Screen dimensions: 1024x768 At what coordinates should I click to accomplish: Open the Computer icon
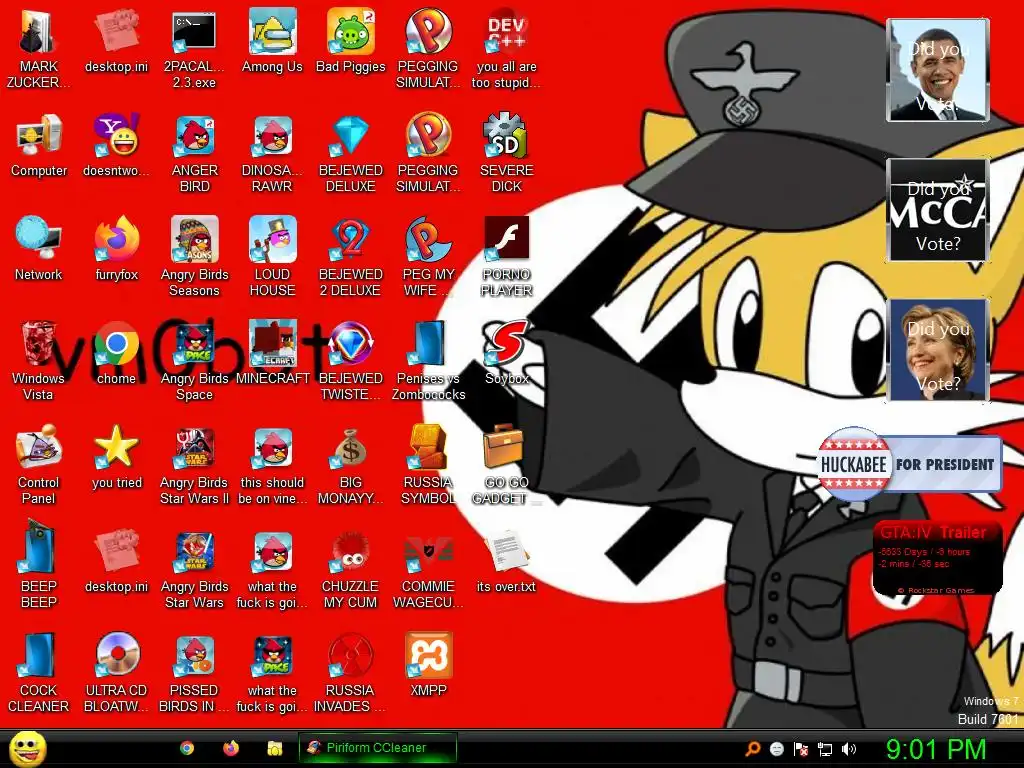[39, 146]
